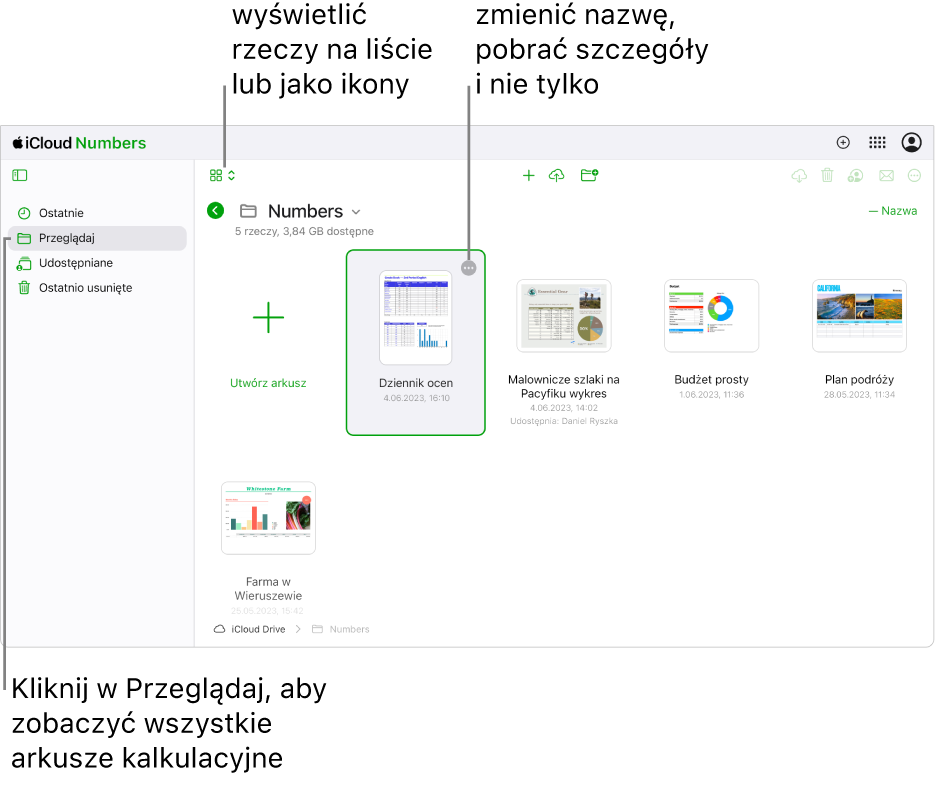Image resolution: width=935 pixels, height=785 pixels.
Task: Click the collaborate share icon
Action: point(856,175)
